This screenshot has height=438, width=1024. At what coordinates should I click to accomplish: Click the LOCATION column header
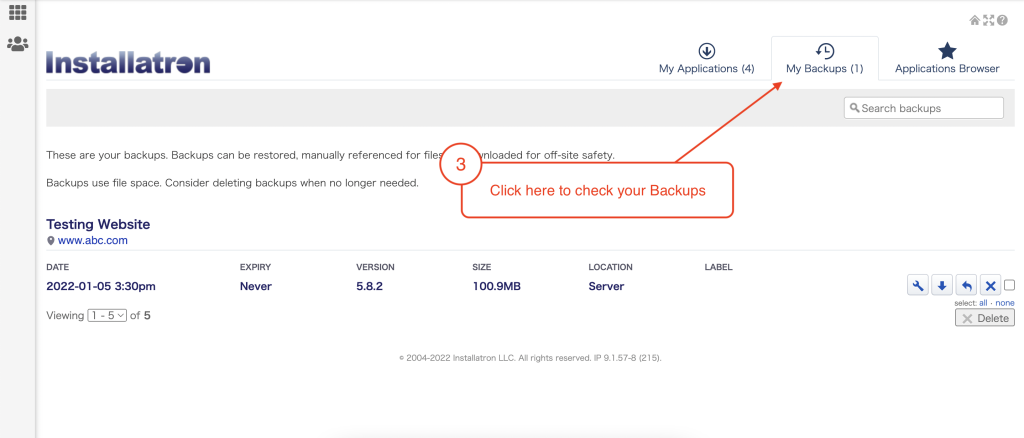pyautogui.click(x=611, y=267)
